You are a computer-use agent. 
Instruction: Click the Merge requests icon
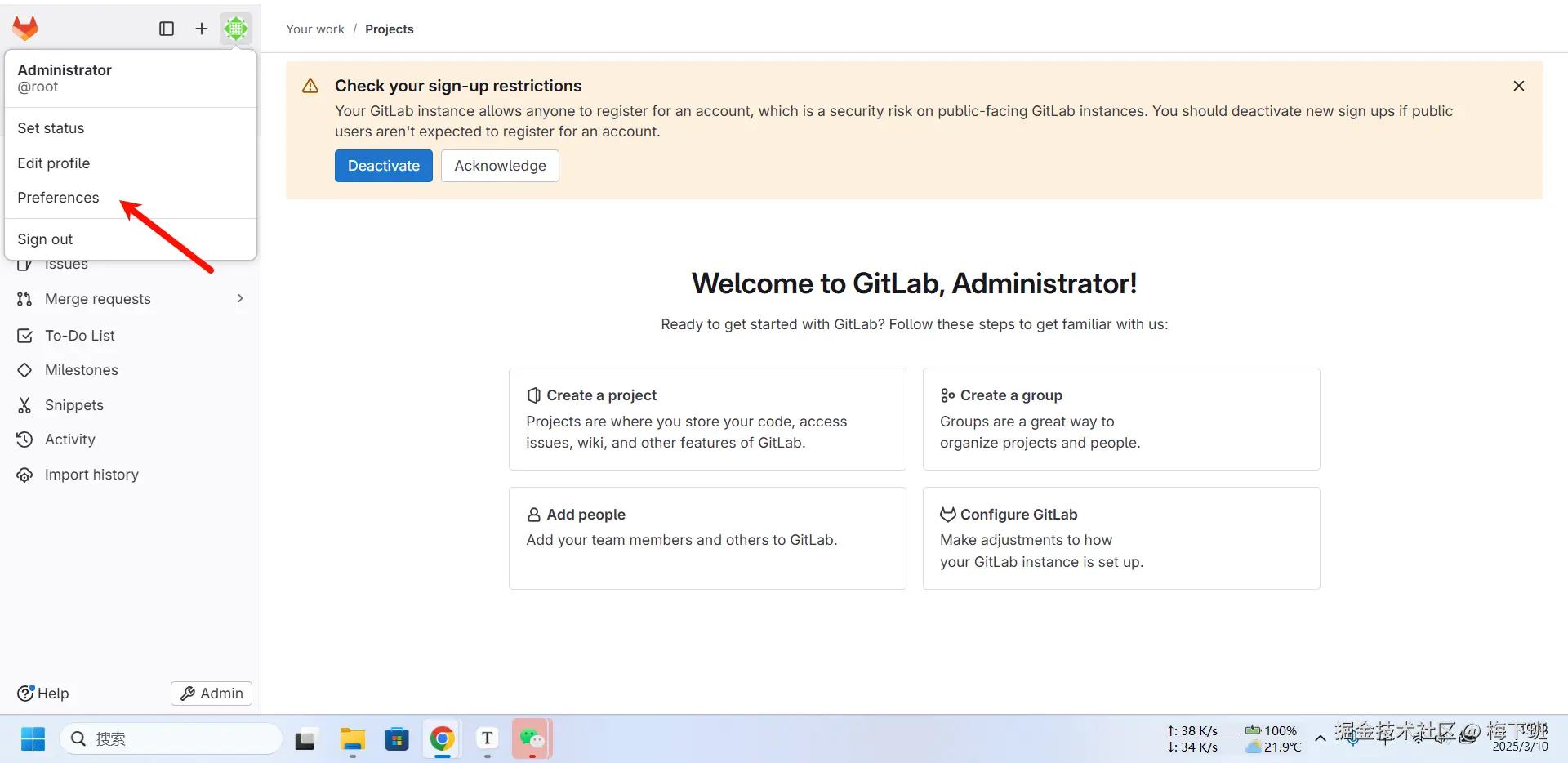coord(24,299)
